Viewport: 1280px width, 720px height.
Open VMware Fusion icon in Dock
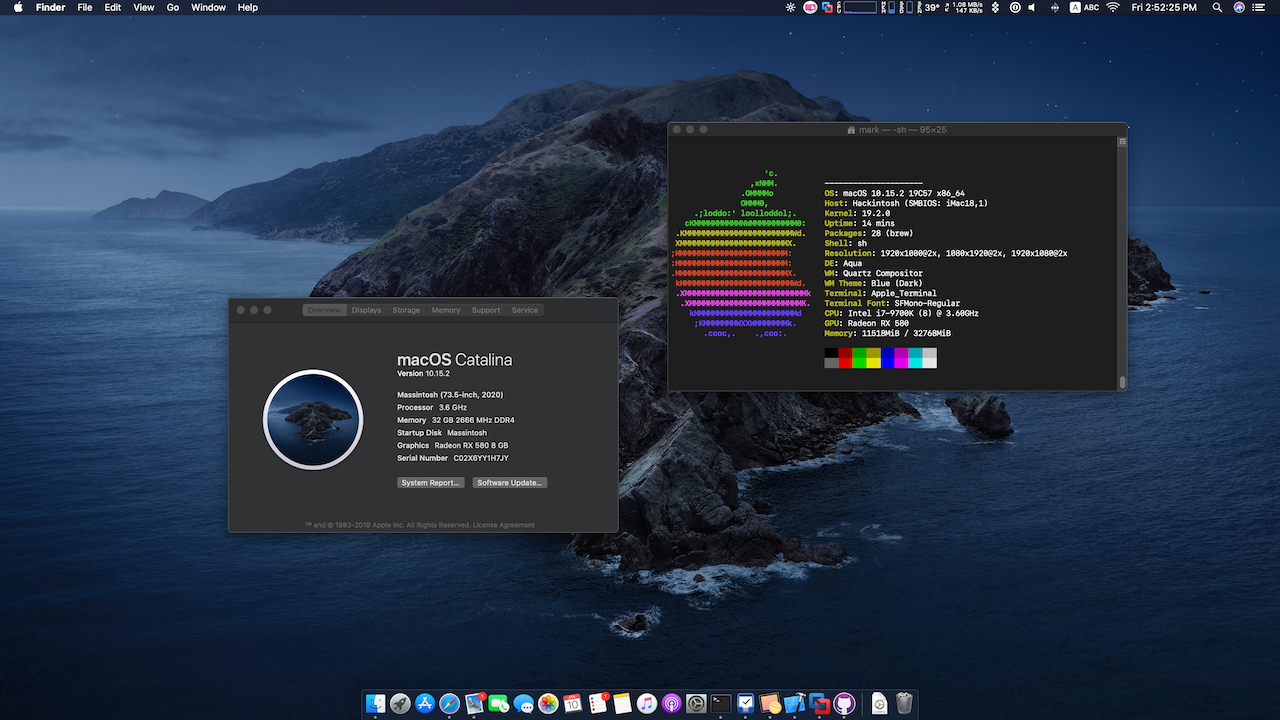click(x=819, y=704)
